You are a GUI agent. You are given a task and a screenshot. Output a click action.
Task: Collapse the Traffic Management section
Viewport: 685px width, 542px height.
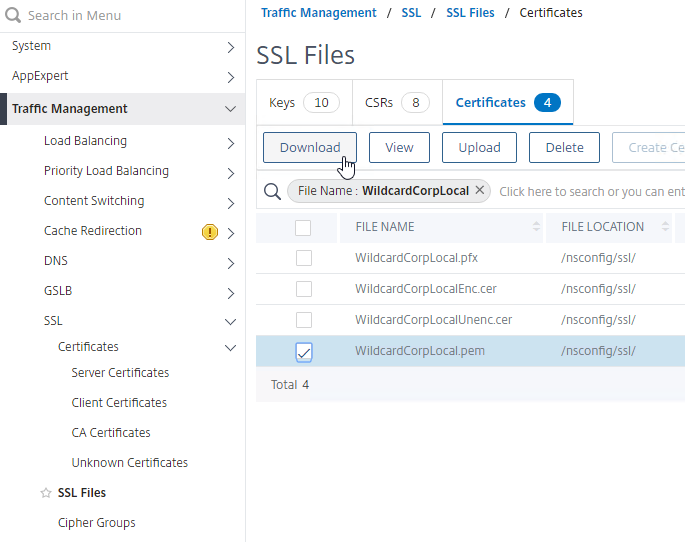pyautogui.click(x=230, y=109)
